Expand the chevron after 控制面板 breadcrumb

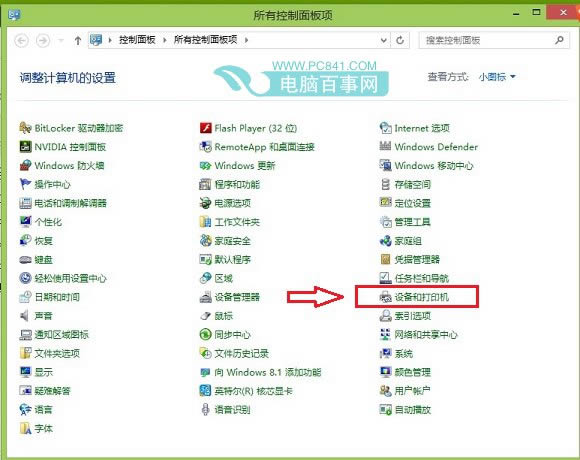coord(165,40)
